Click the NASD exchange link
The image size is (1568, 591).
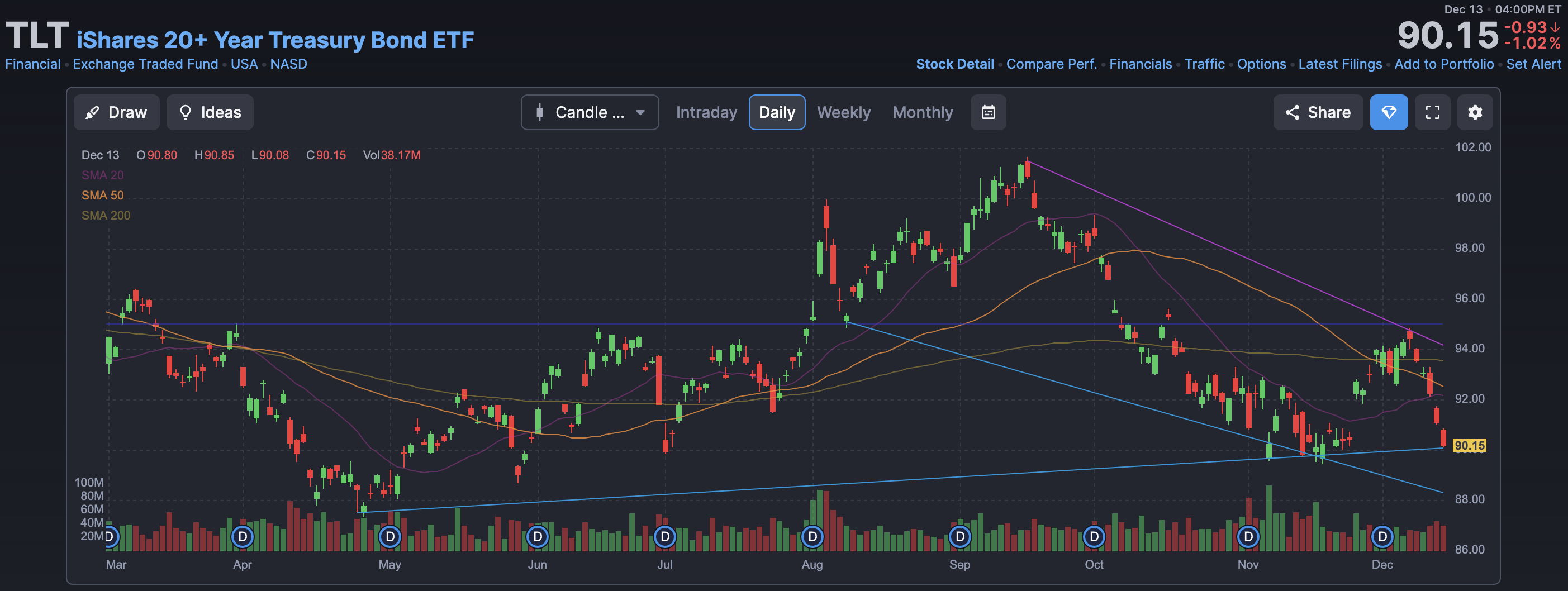click(x=288, y=64)
